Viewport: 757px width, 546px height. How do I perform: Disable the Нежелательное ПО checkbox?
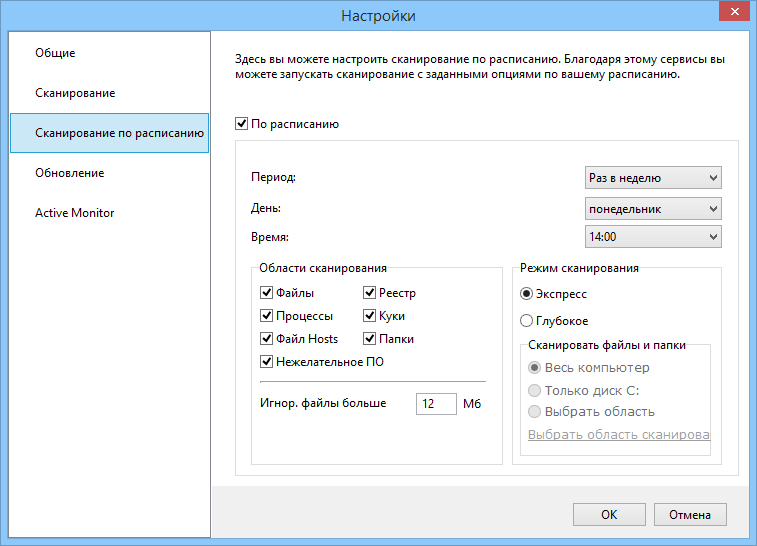point(266,362)
